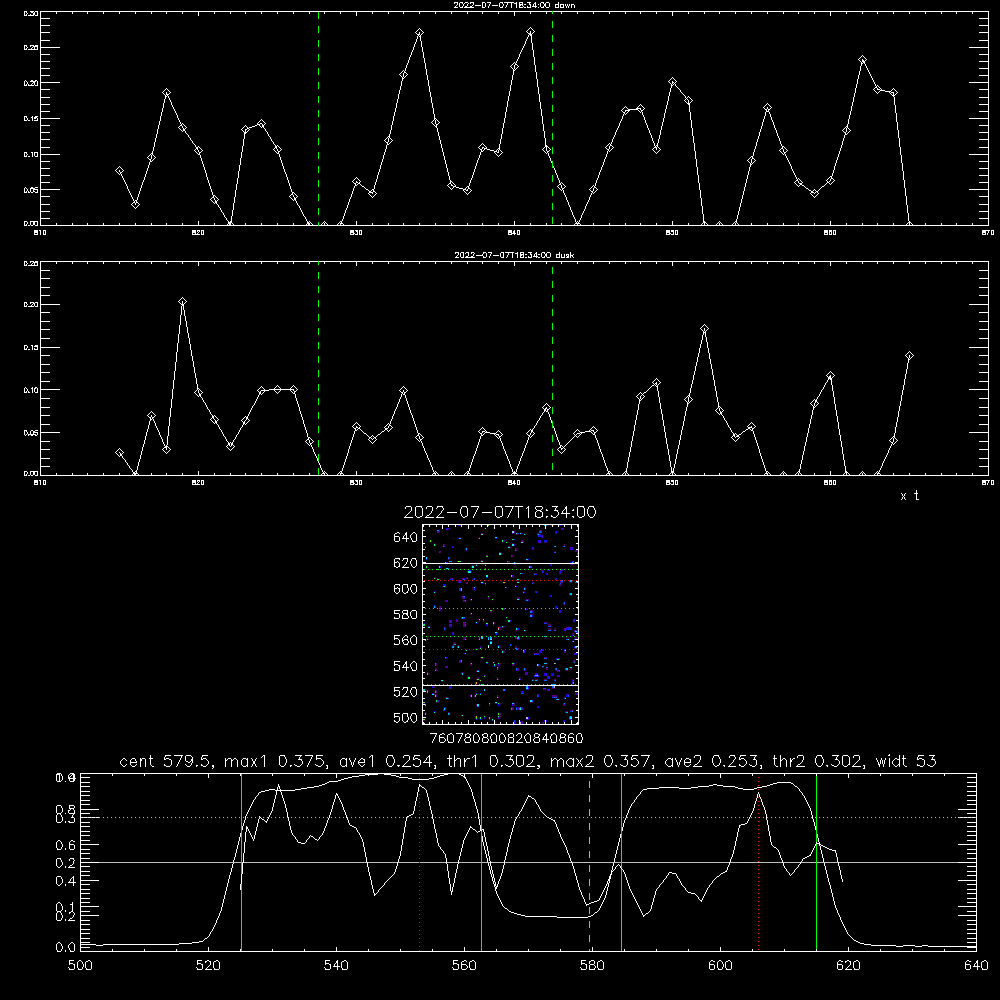Click the 'max2 0.357' value in the bottom title
Screen dimensions: 1000x1000
coord(597,761)
